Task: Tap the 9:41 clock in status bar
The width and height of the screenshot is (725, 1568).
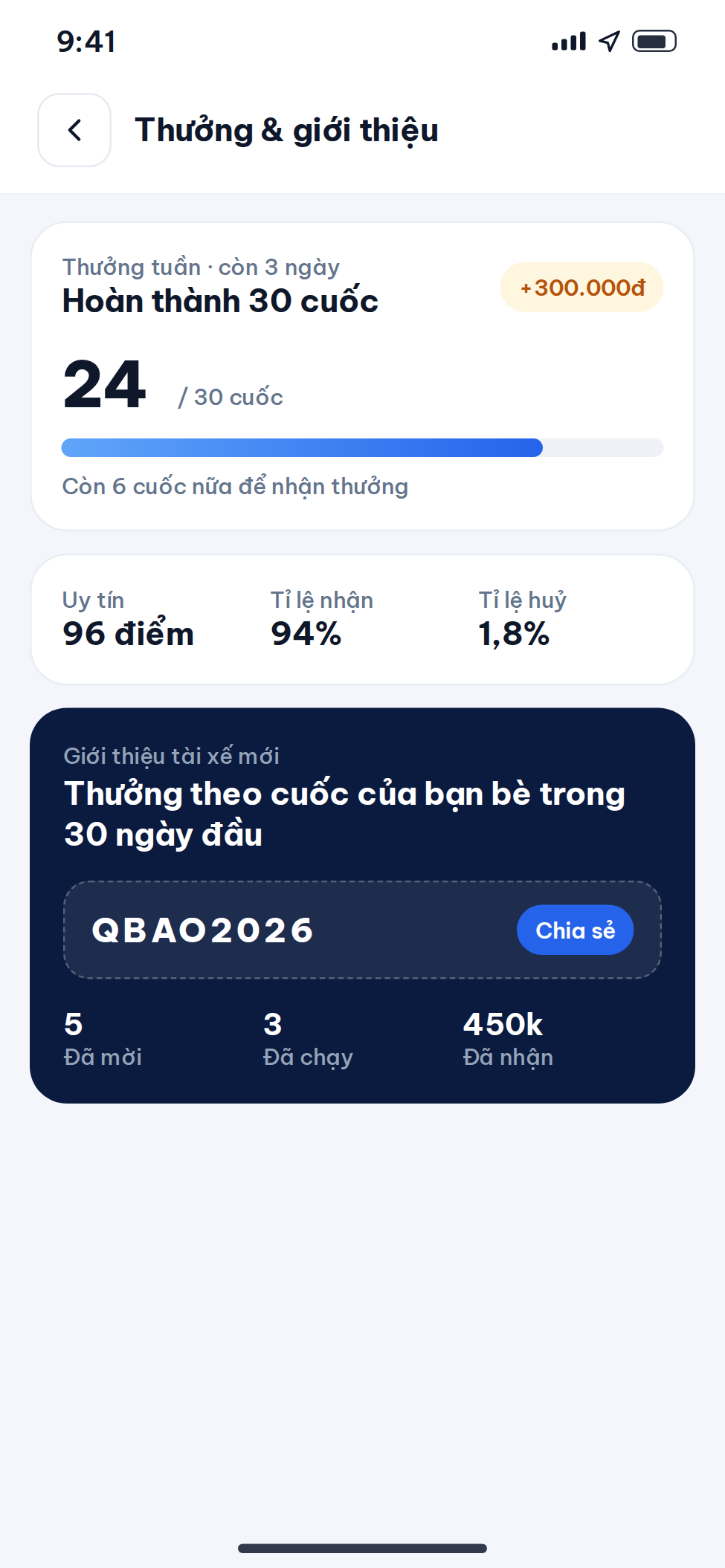Action: [x=86, y=42]
